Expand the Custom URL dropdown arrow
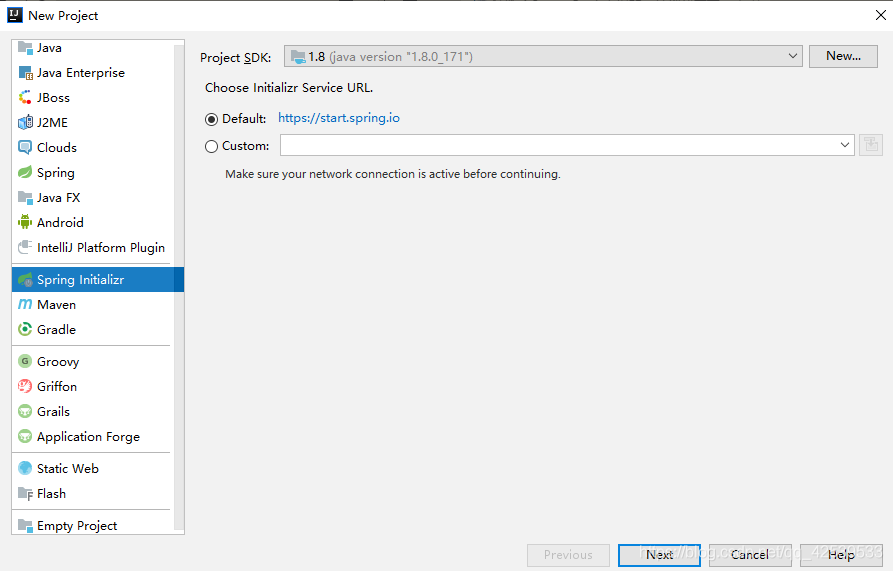Viewport: 893px width, 571px height. 845,145
